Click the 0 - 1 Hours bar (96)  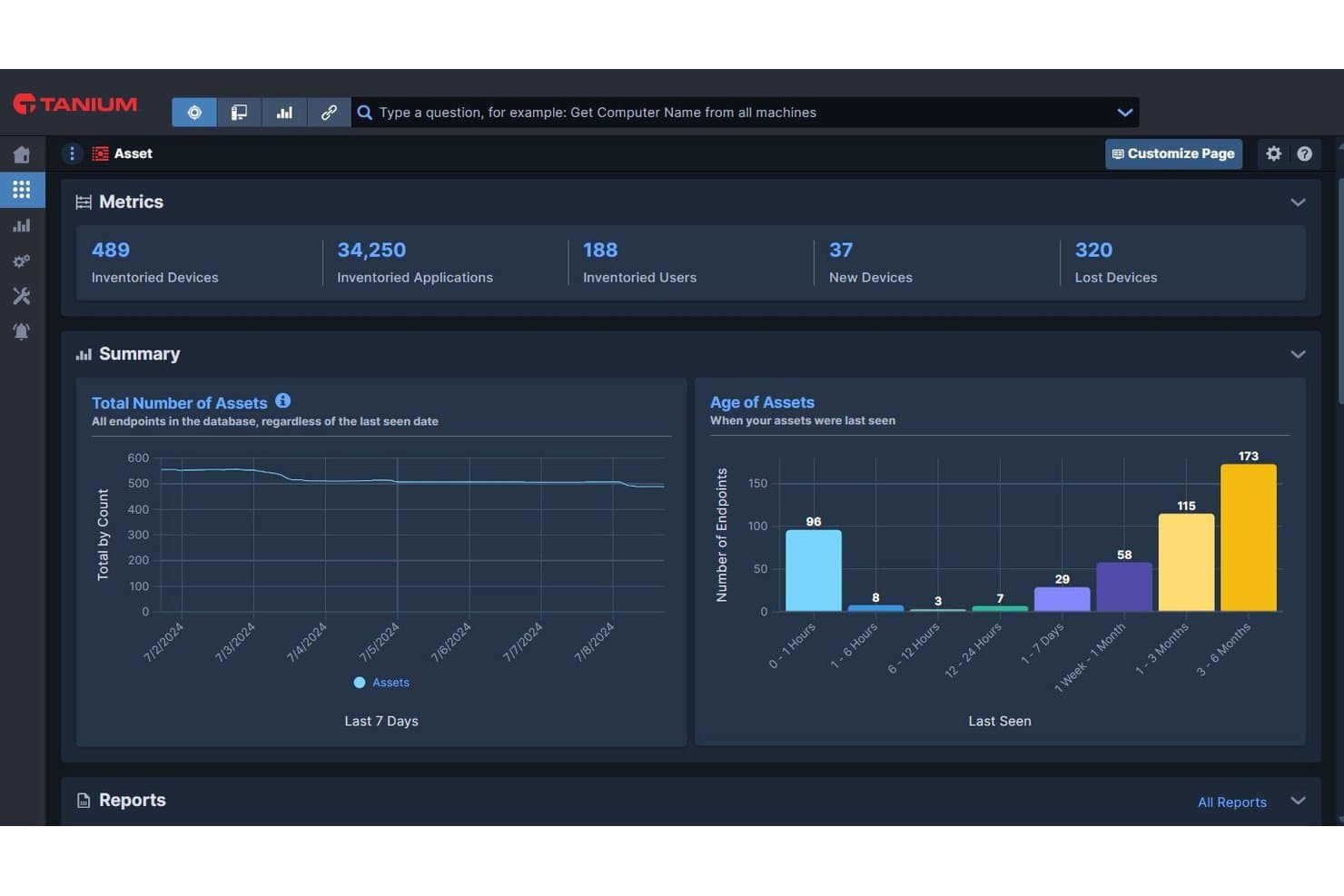[813, 570]
